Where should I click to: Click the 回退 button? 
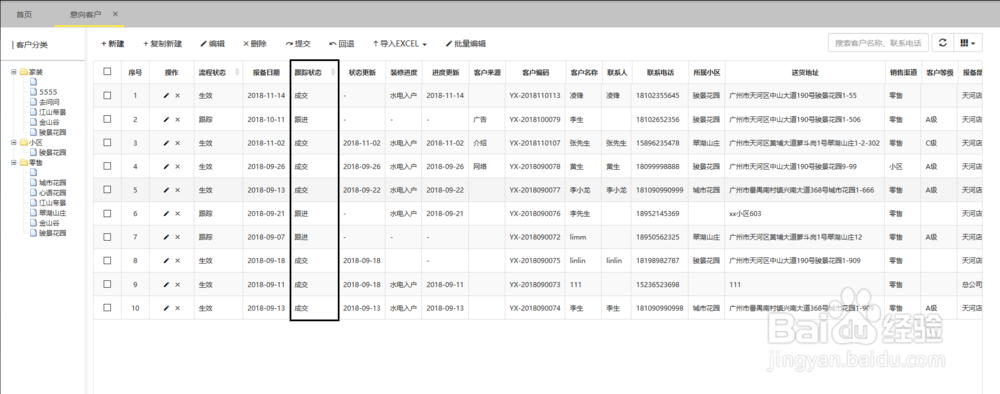[341, 44]
